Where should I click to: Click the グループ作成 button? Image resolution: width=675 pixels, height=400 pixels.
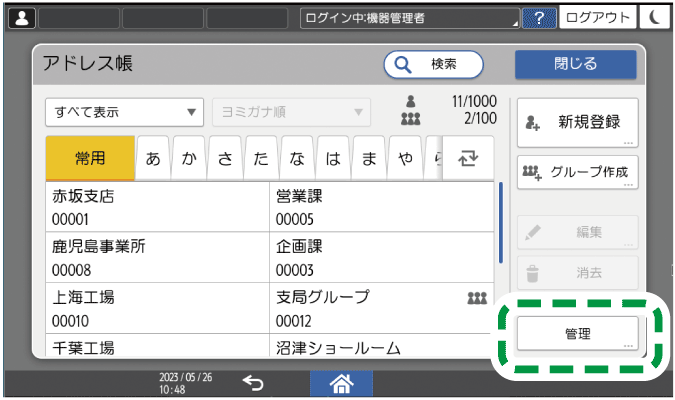coord(577,172)
